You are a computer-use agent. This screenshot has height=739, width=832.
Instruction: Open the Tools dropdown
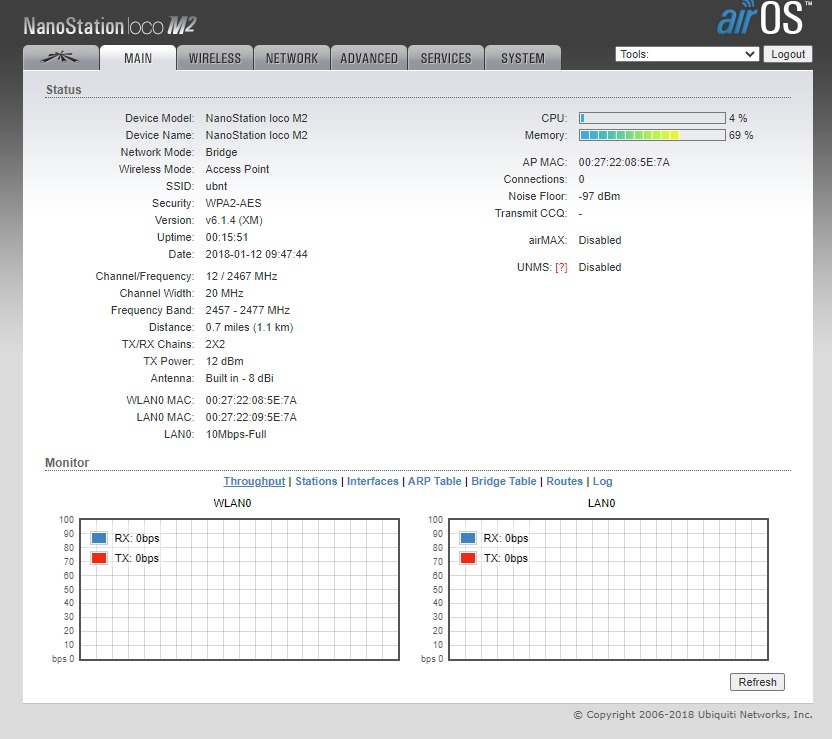pyautogui.click(x=687, y=54)
